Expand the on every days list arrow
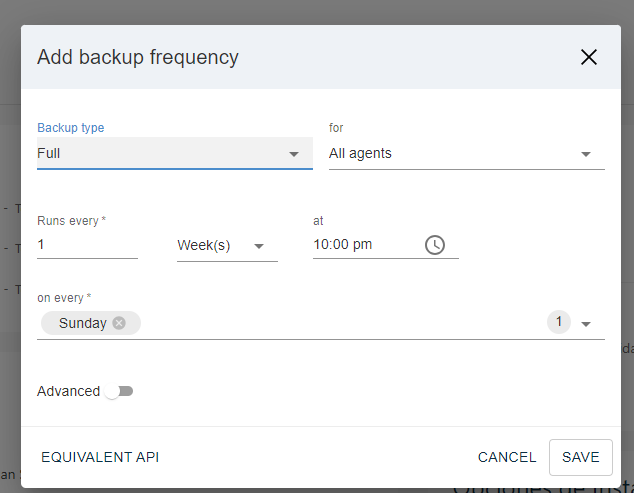 pyautogui.click(x=586, y=324)
